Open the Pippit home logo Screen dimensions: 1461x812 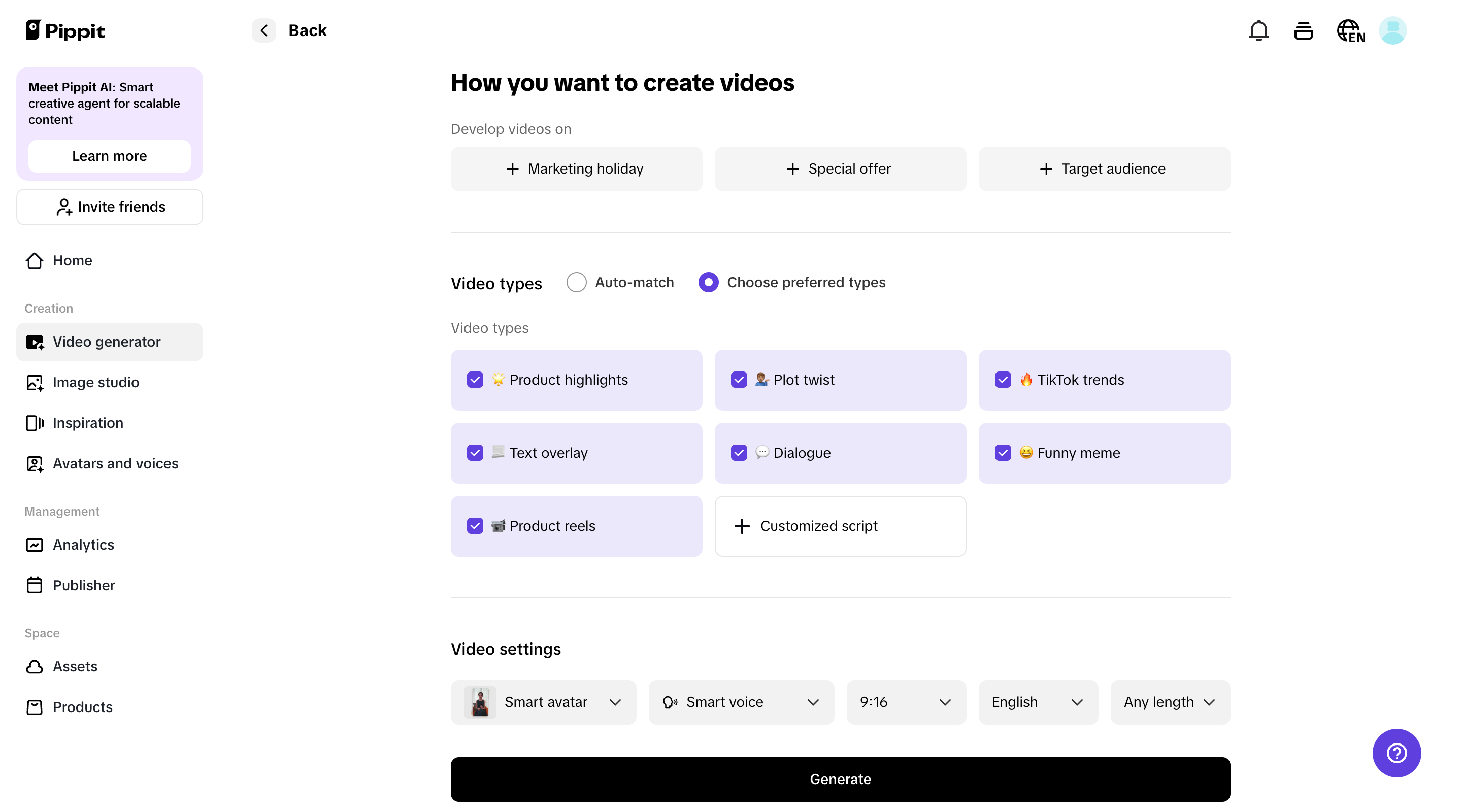tap(64, 30)
